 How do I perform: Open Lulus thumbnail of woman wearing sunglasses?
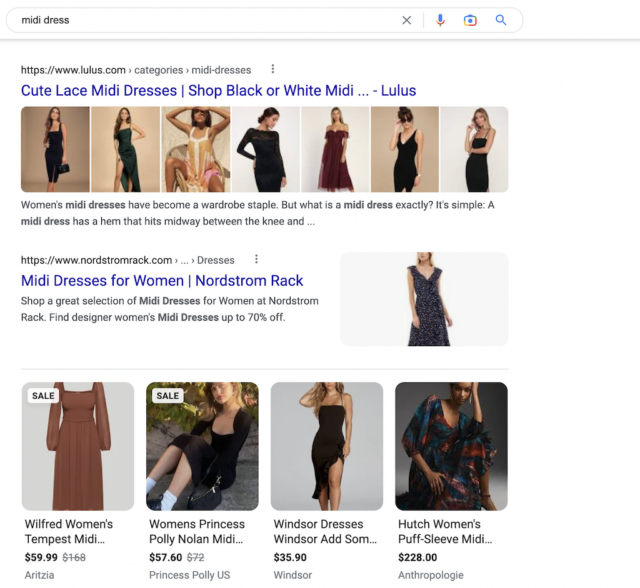point(405,149)
